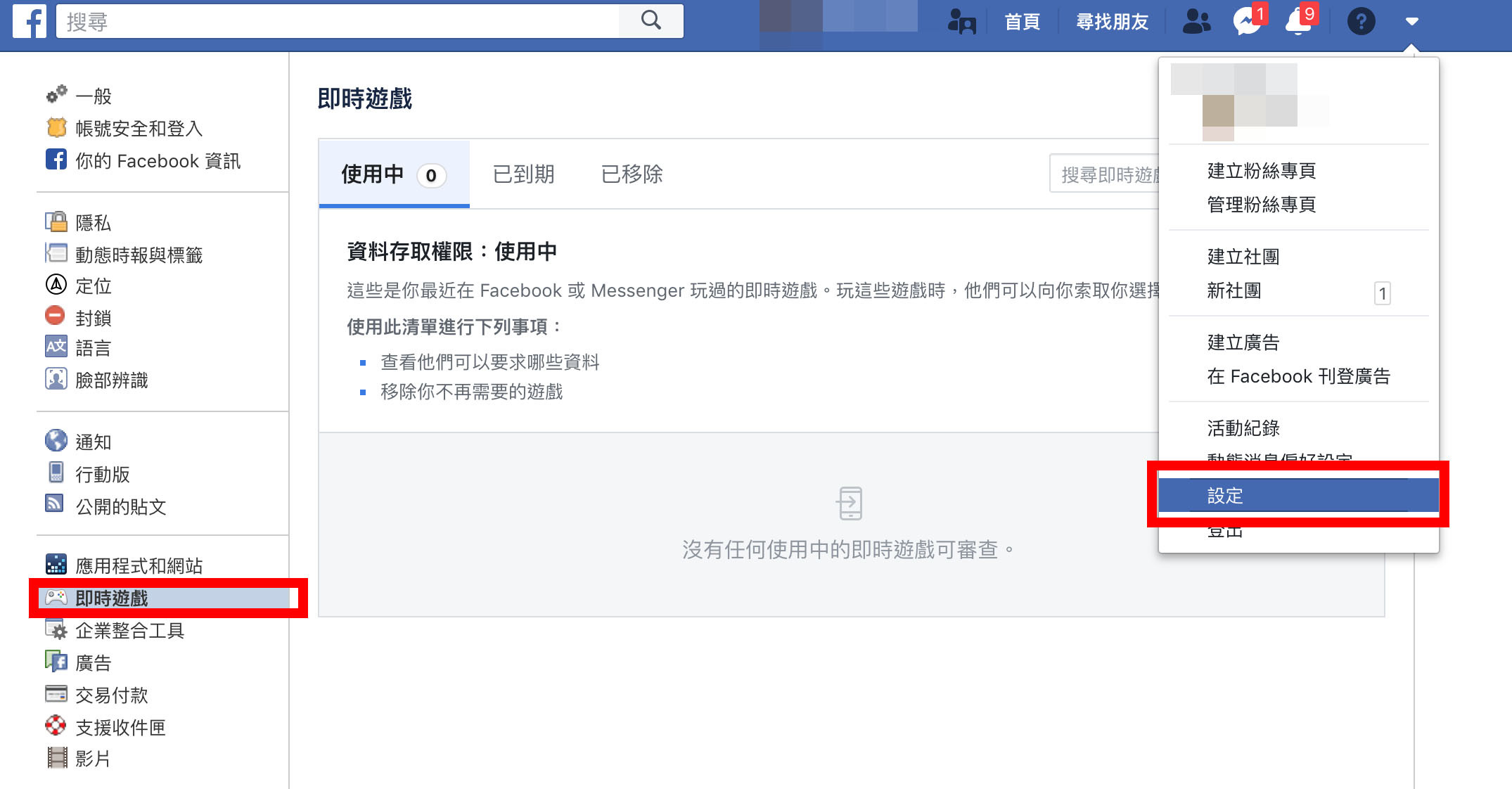1512x789 pixels.
Task: Click the 臉部辨識 face icon
Action: (56, 379)
